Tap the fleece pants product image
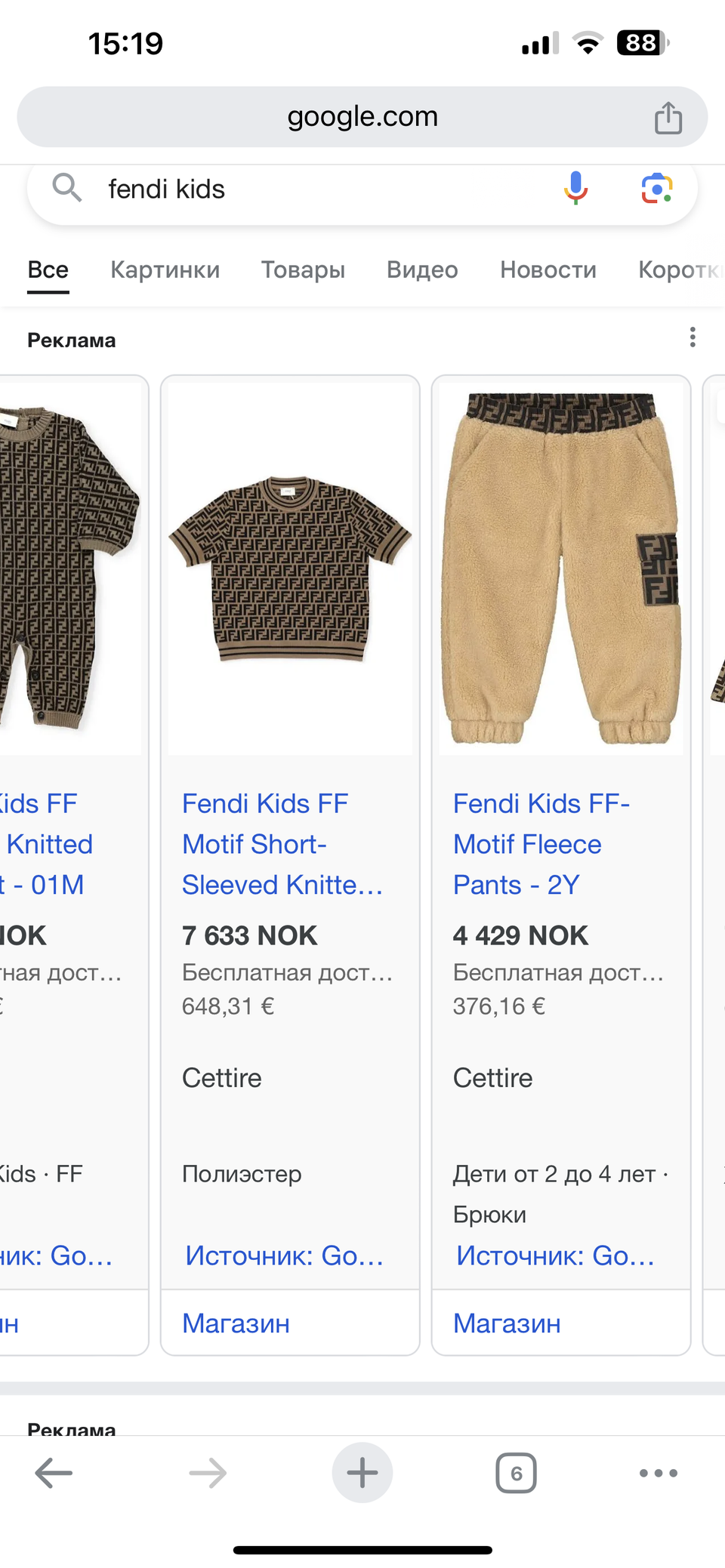 coord(560,568)
